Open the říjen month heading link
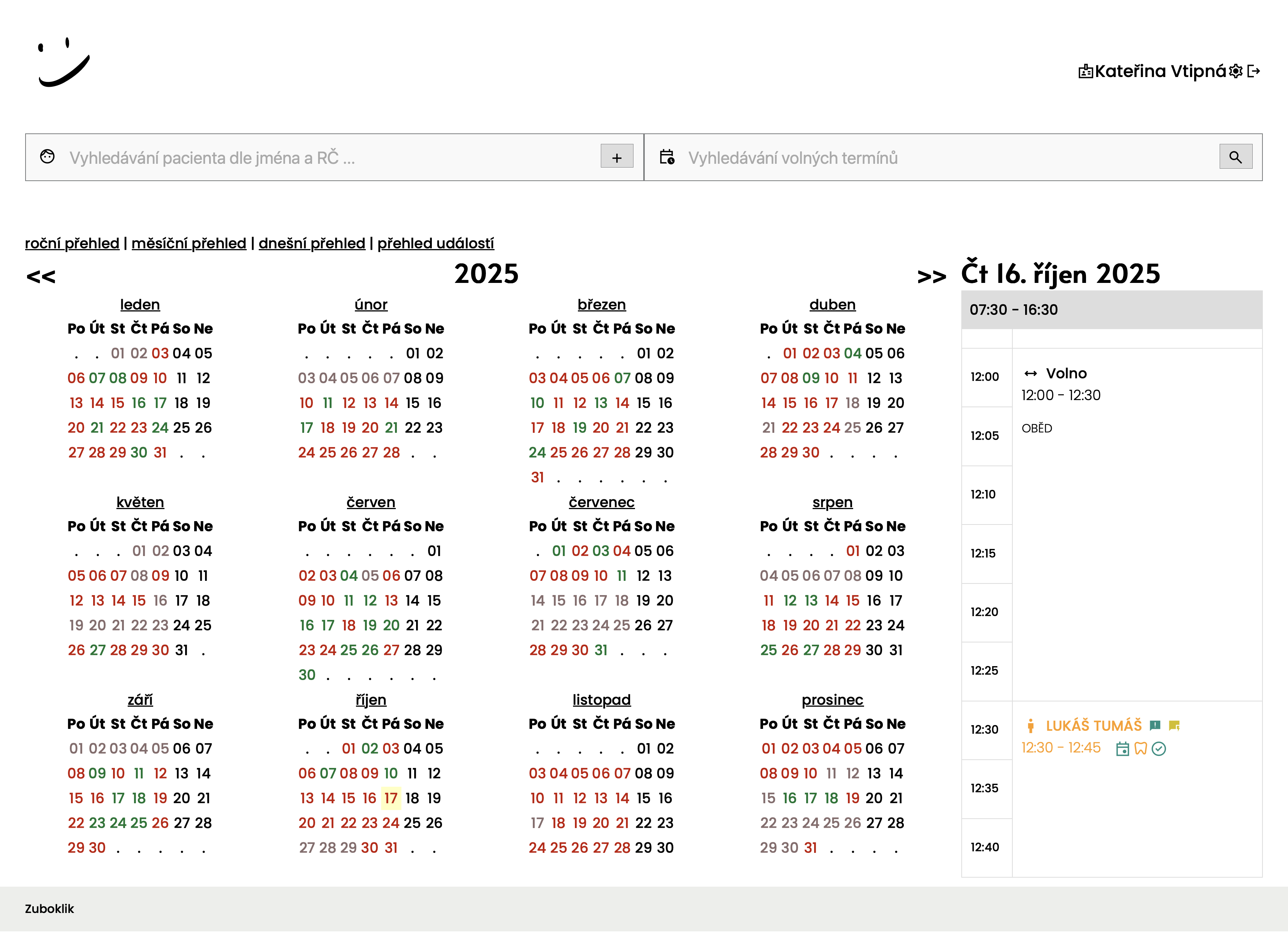Screen dimensions: 1288x934 (371, 699)
